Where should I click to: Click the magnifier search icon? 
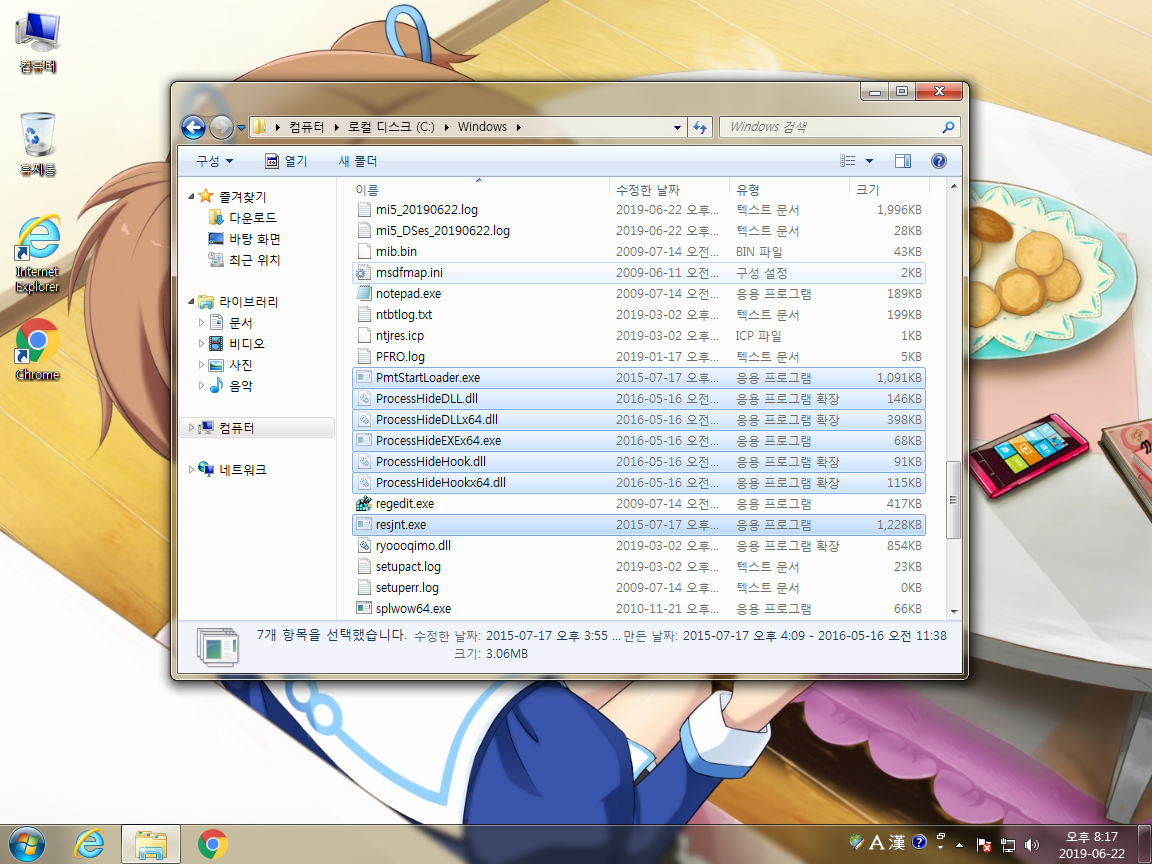(948, 127)
